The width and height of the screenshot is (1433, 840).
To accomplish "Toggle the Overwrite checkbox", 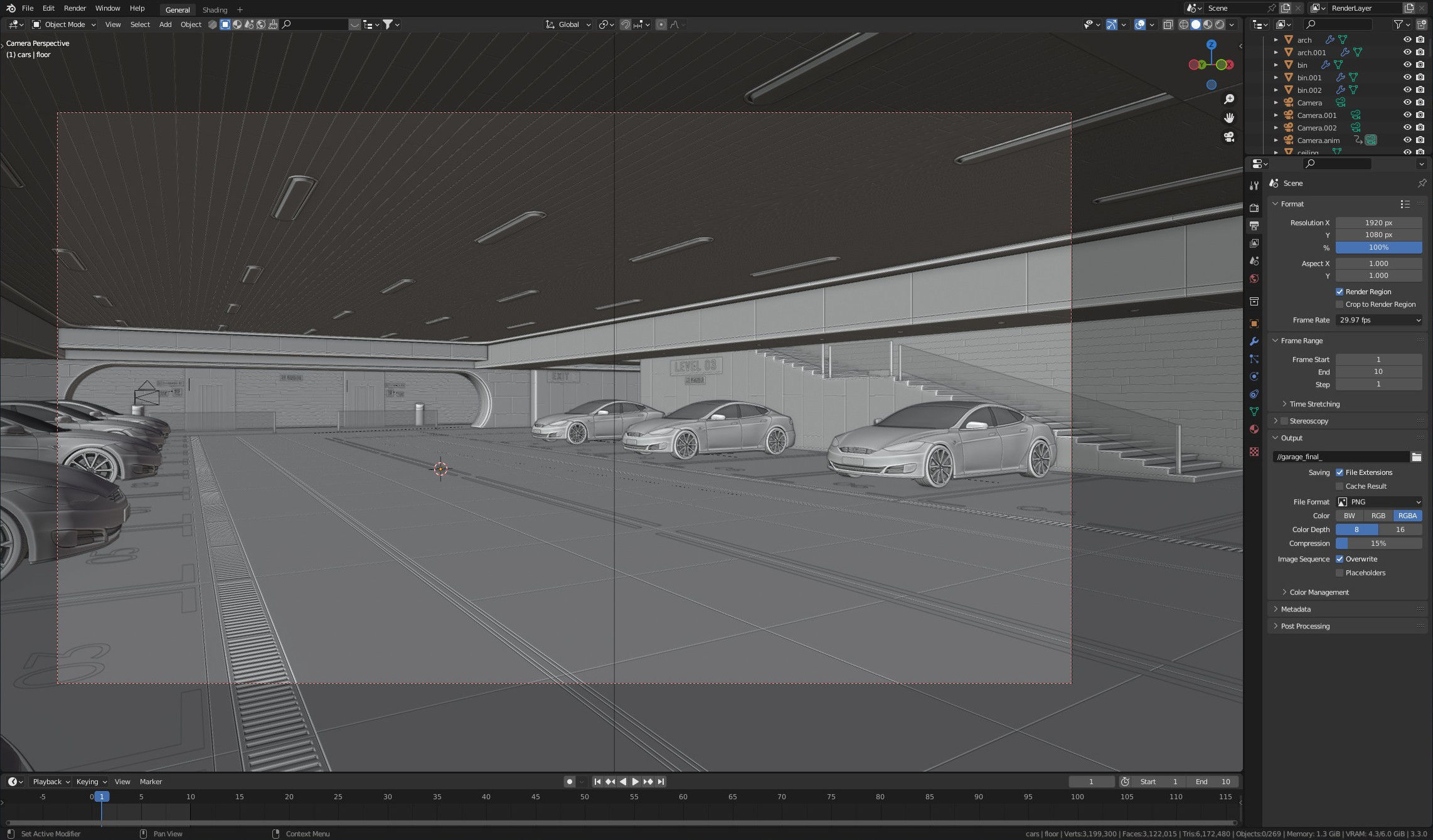I will coord(1340,559).
